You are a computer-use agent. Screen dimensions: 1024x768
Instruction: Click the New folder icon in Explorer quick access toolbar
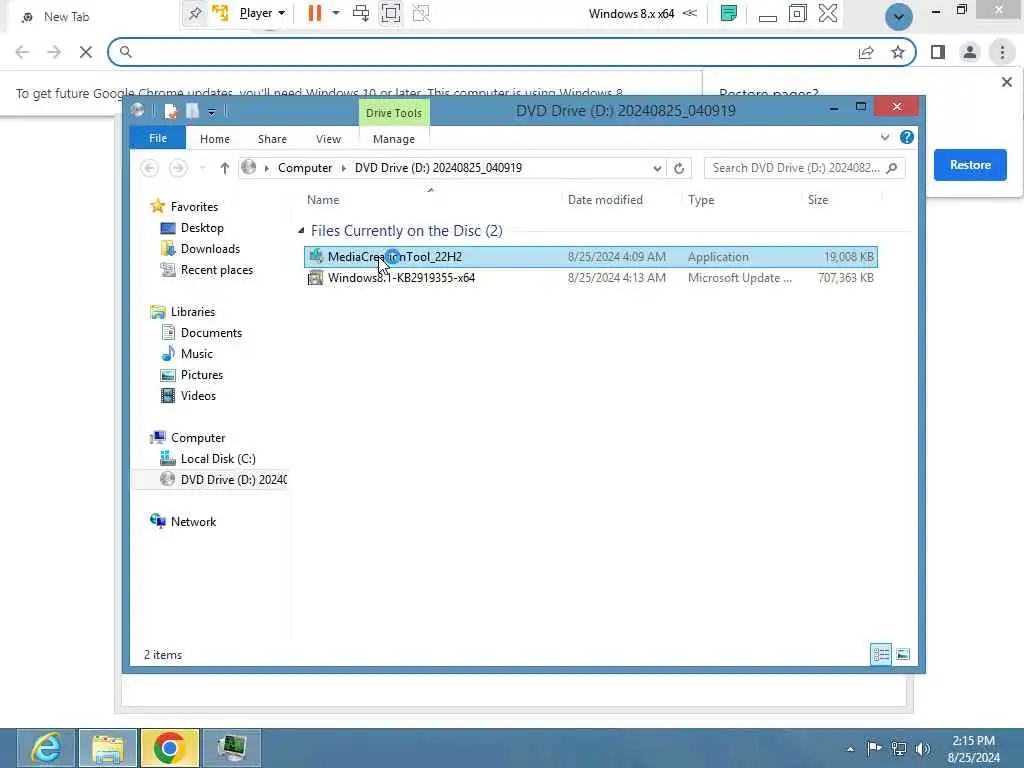point(192,112)
